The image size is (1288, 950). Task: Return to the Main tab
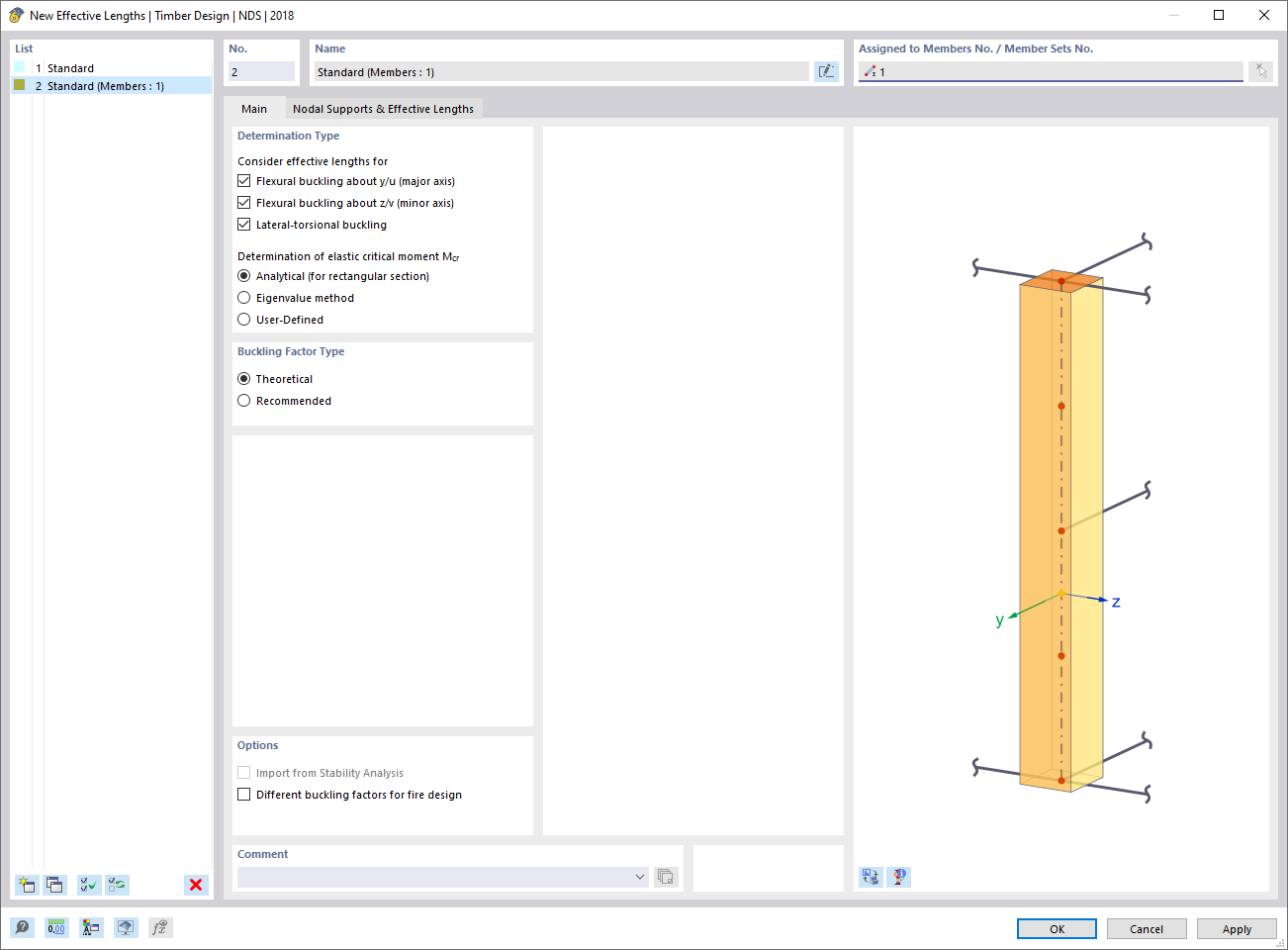coord(255,109)
